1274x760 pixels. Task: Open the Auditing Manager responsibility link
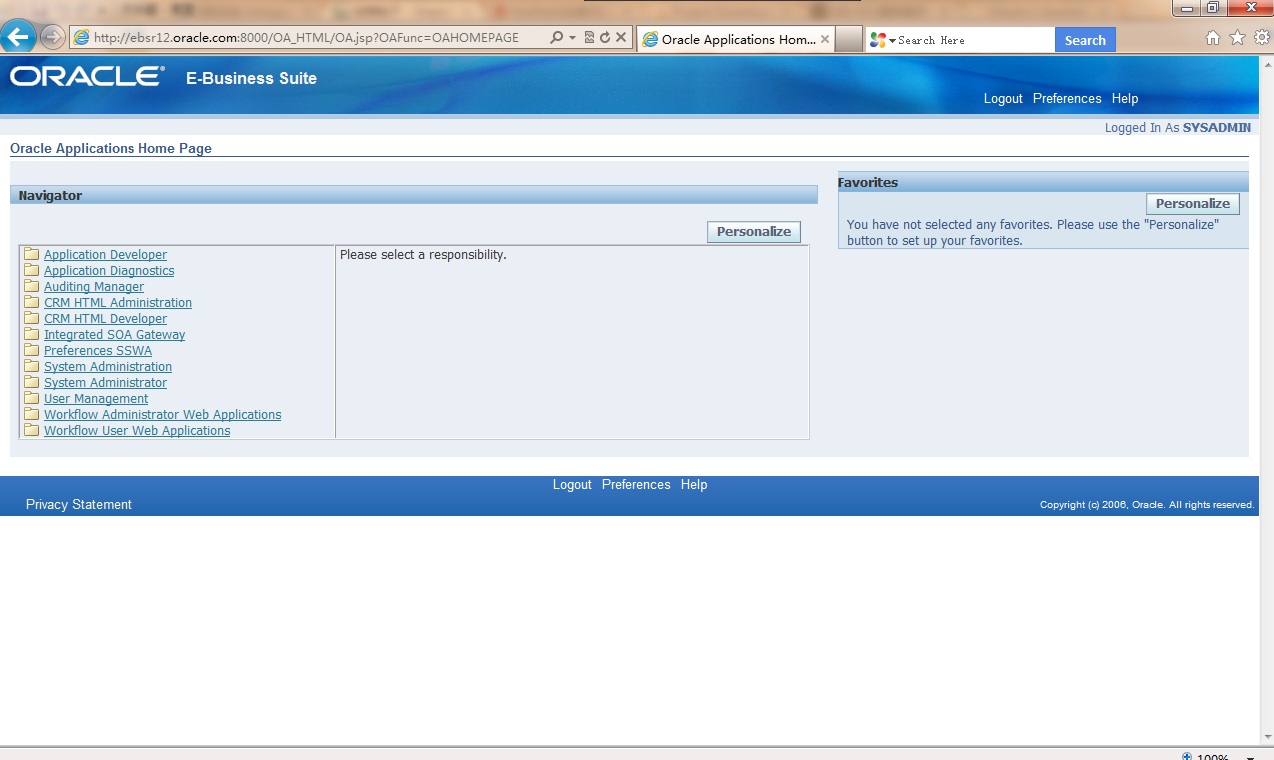pos(94,287)
